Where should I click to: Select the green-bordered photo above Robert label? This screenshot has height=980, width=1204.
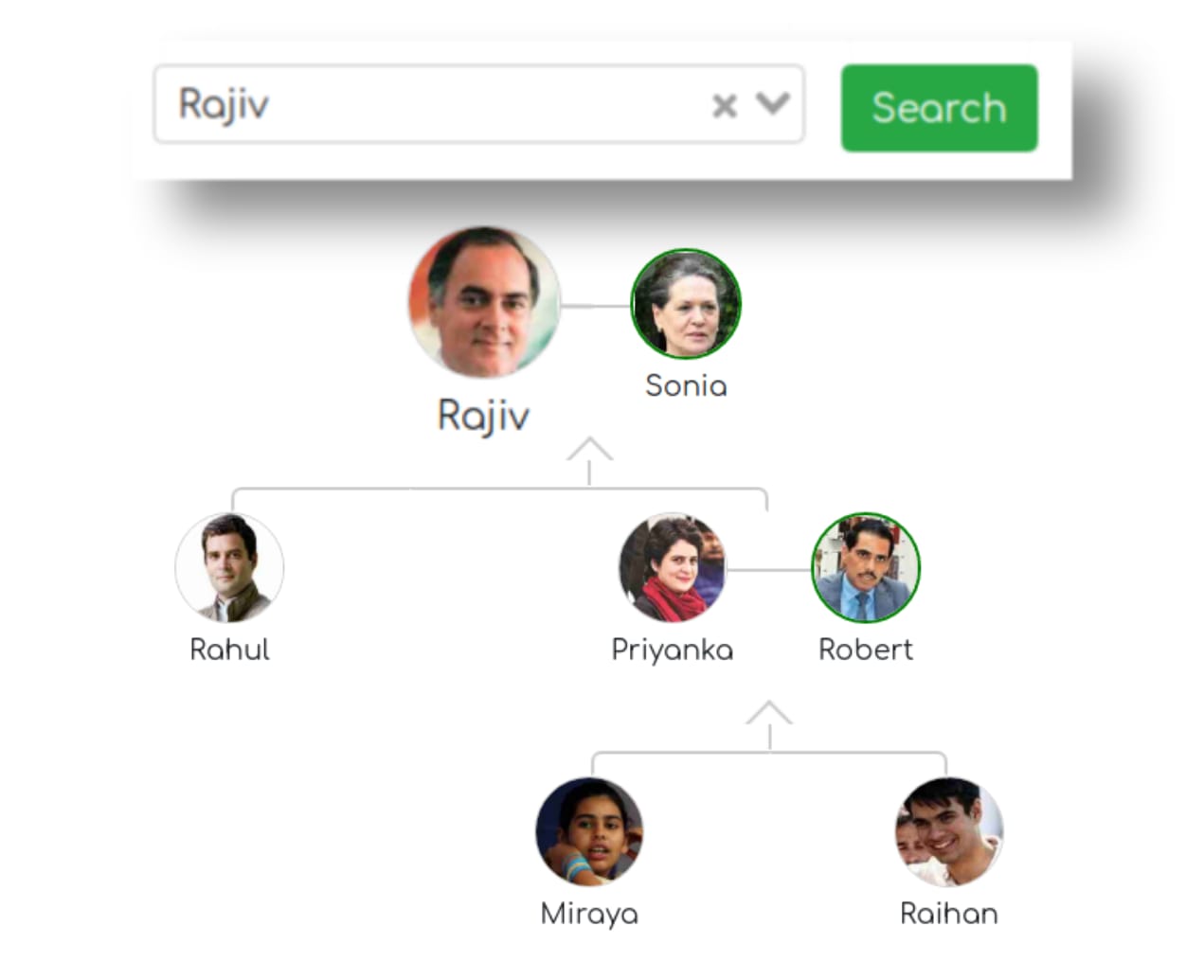[866, 568]
